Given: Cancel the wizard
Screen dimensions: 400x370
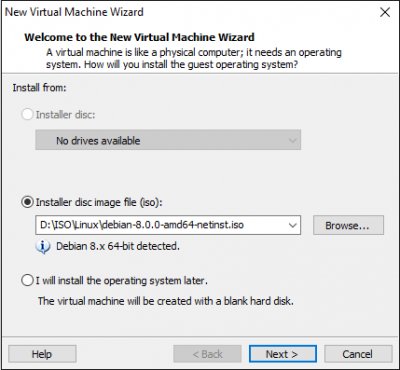Looking at the screenshot, I should pos(358,354).
